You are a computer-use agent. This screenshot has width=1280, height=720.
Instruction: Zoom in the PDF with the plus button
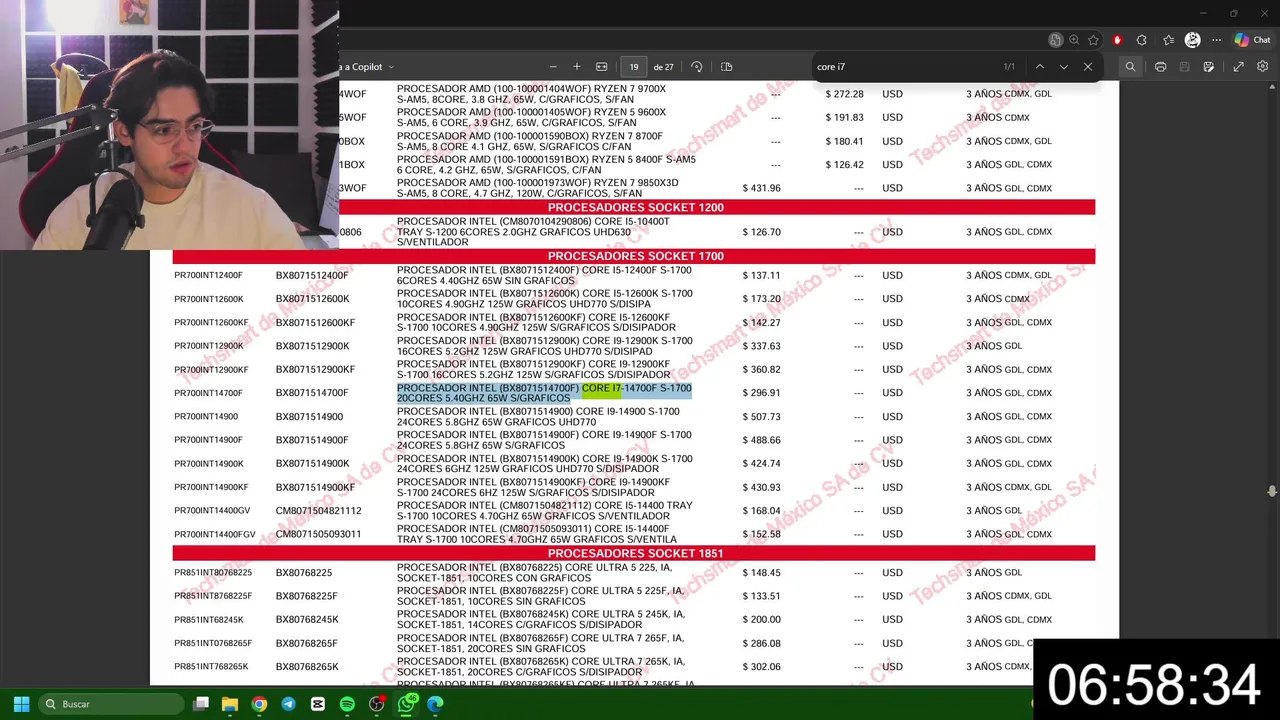tap(577, 67)
